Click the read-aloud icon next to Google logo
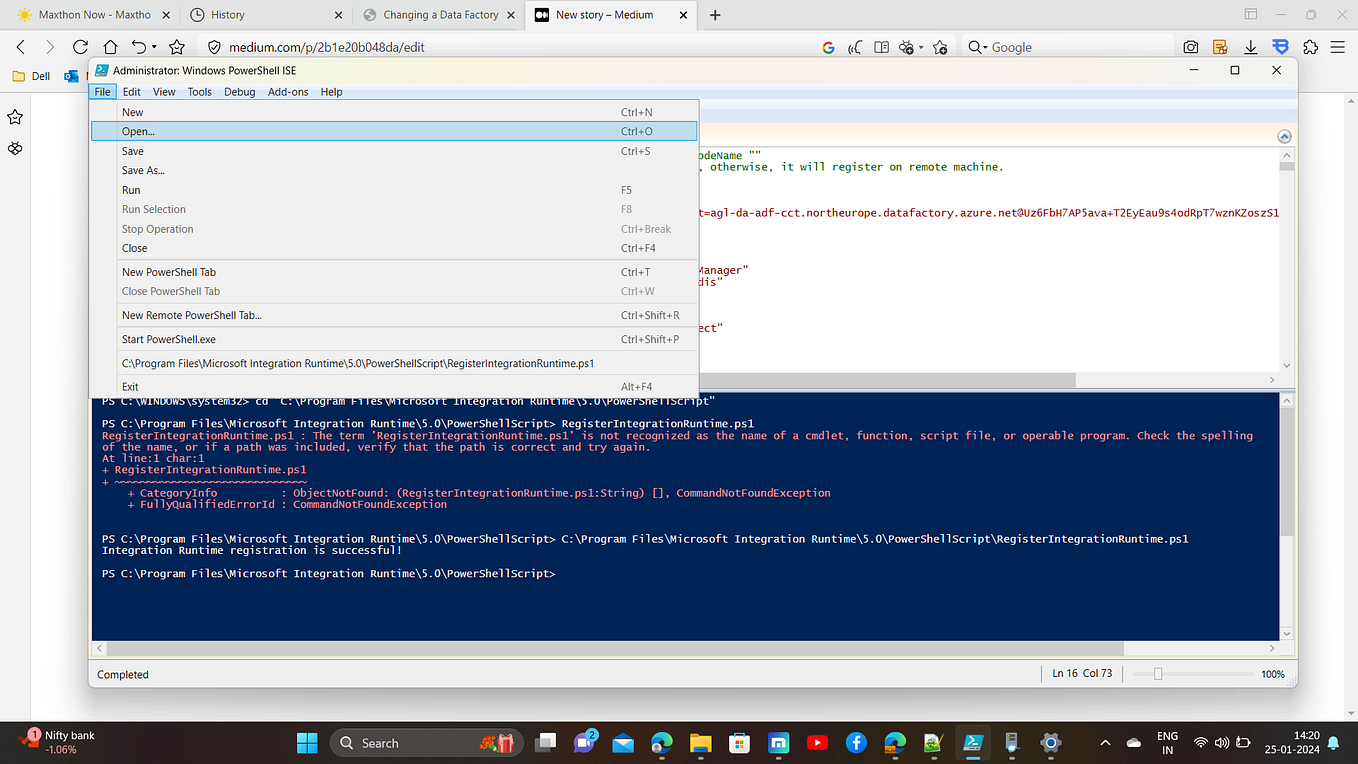This screenshot has height=764, width=1358. [x=854, y=47]
